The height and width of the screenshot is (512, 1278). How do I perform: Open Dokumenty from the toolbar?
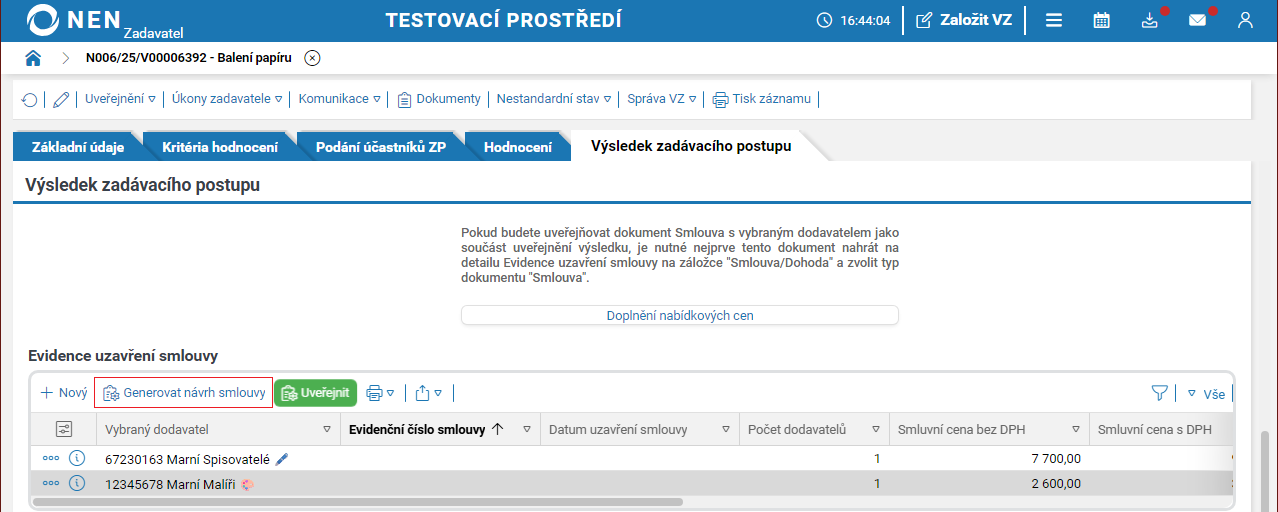point(439,99)
